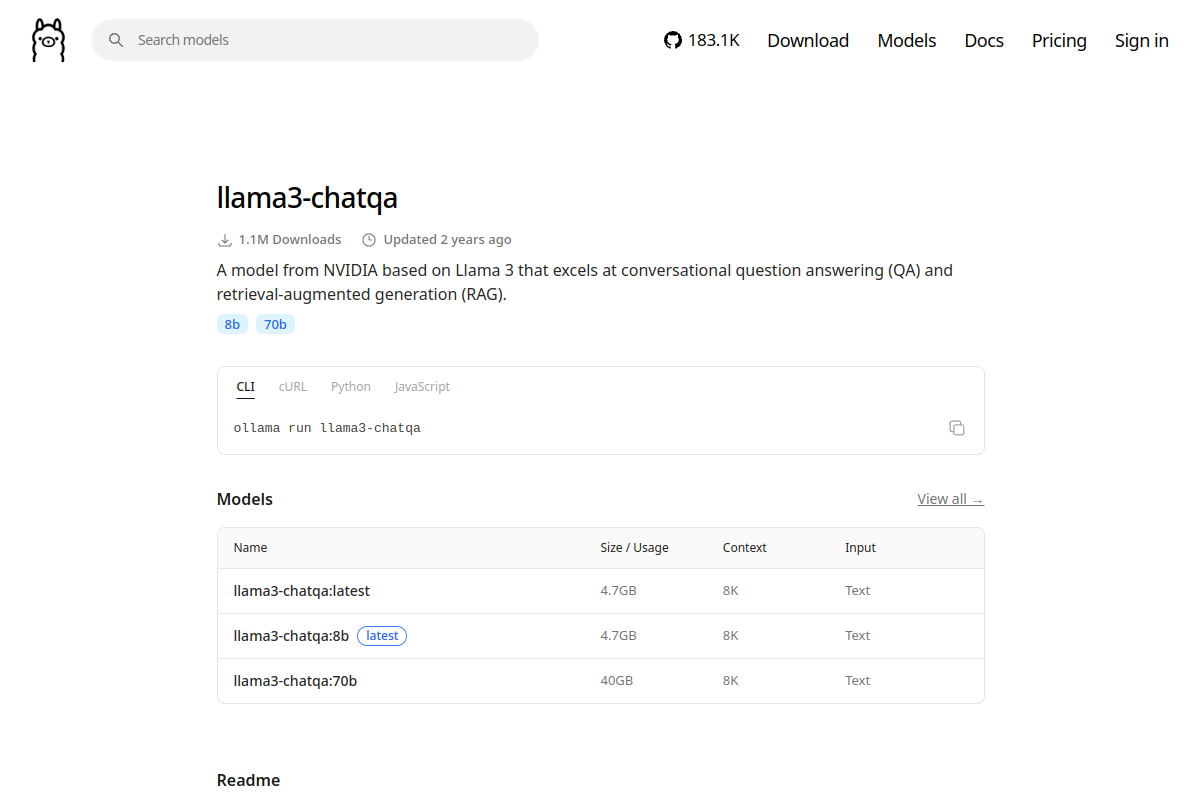Select the 8b size tag

(232, 324)
